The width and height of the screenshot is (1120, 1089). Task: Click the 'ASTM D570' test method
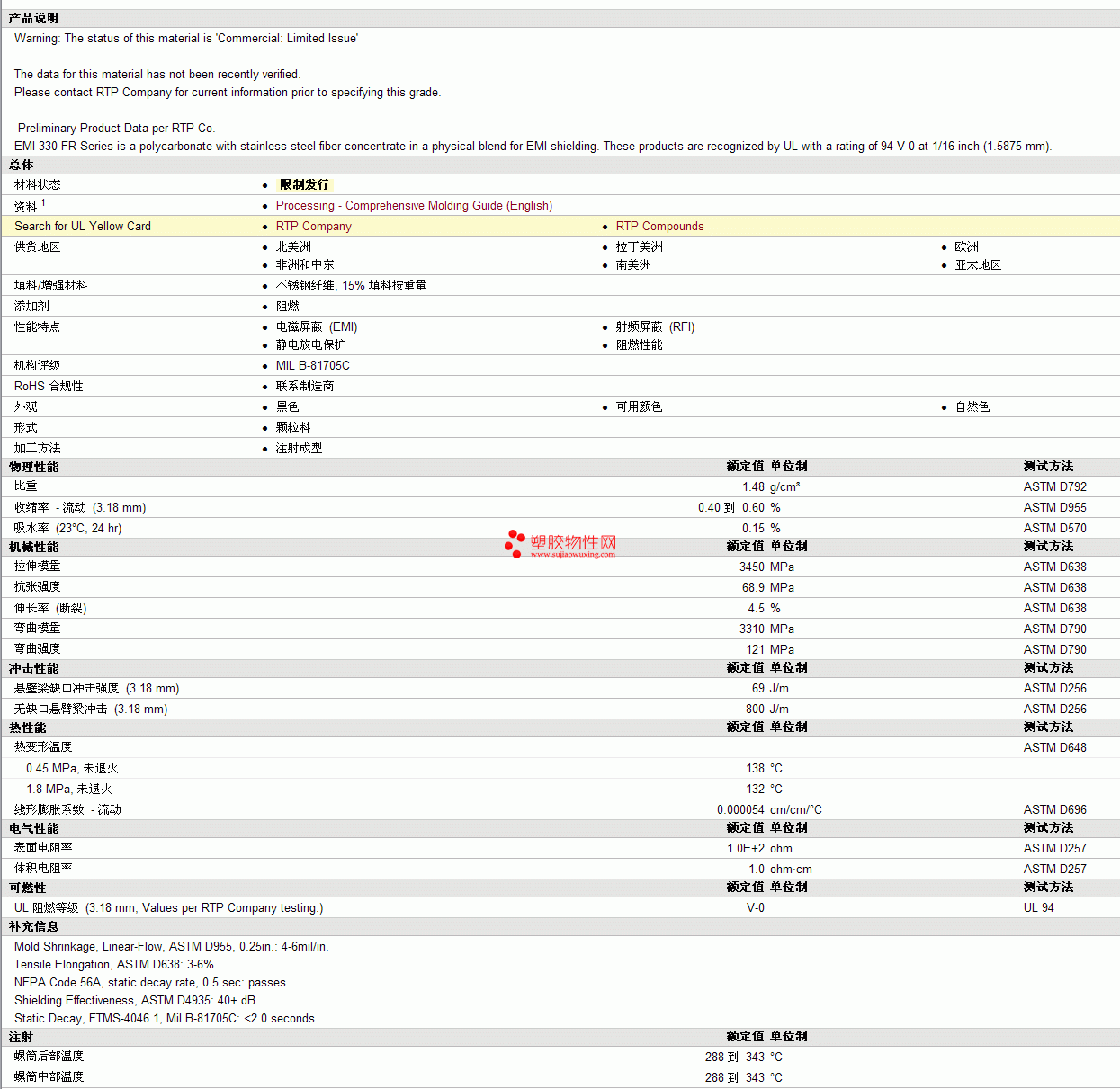(x=1054, y=528)
